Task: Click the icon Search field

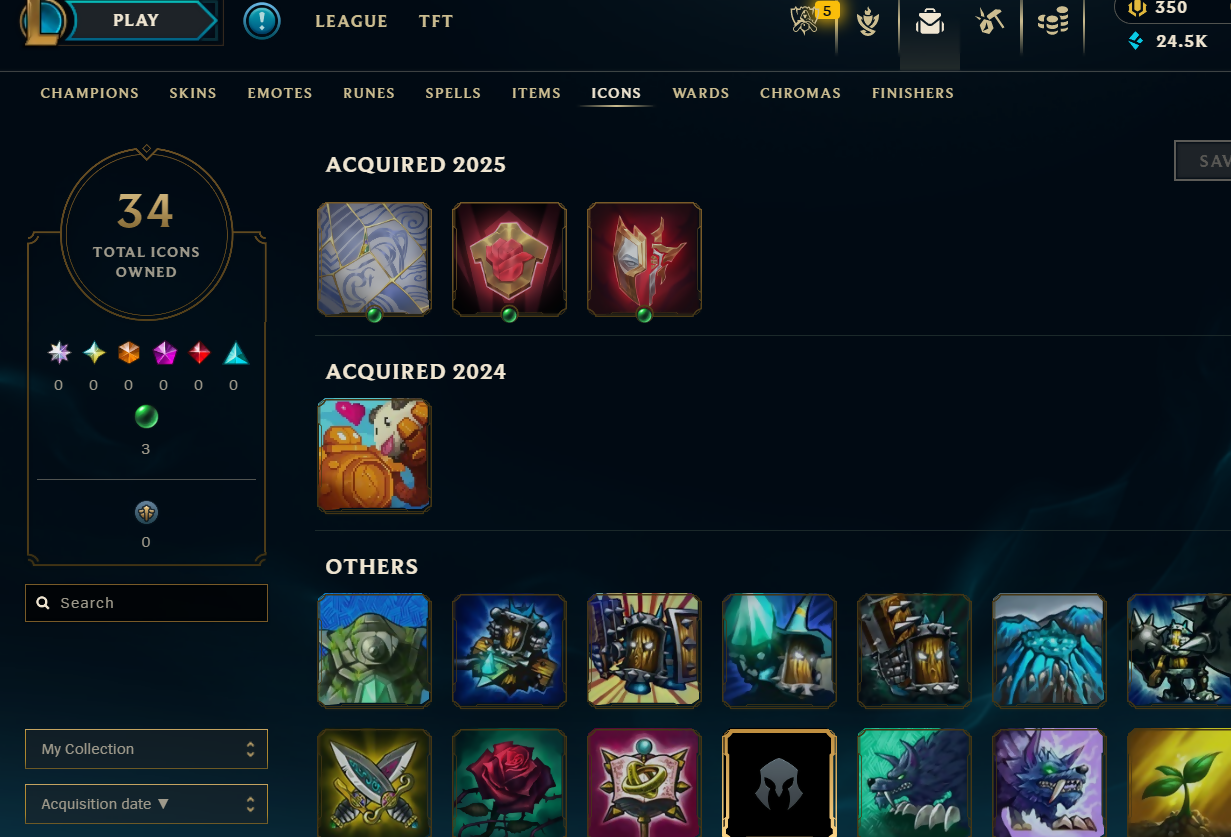Action: click(146, 603)
